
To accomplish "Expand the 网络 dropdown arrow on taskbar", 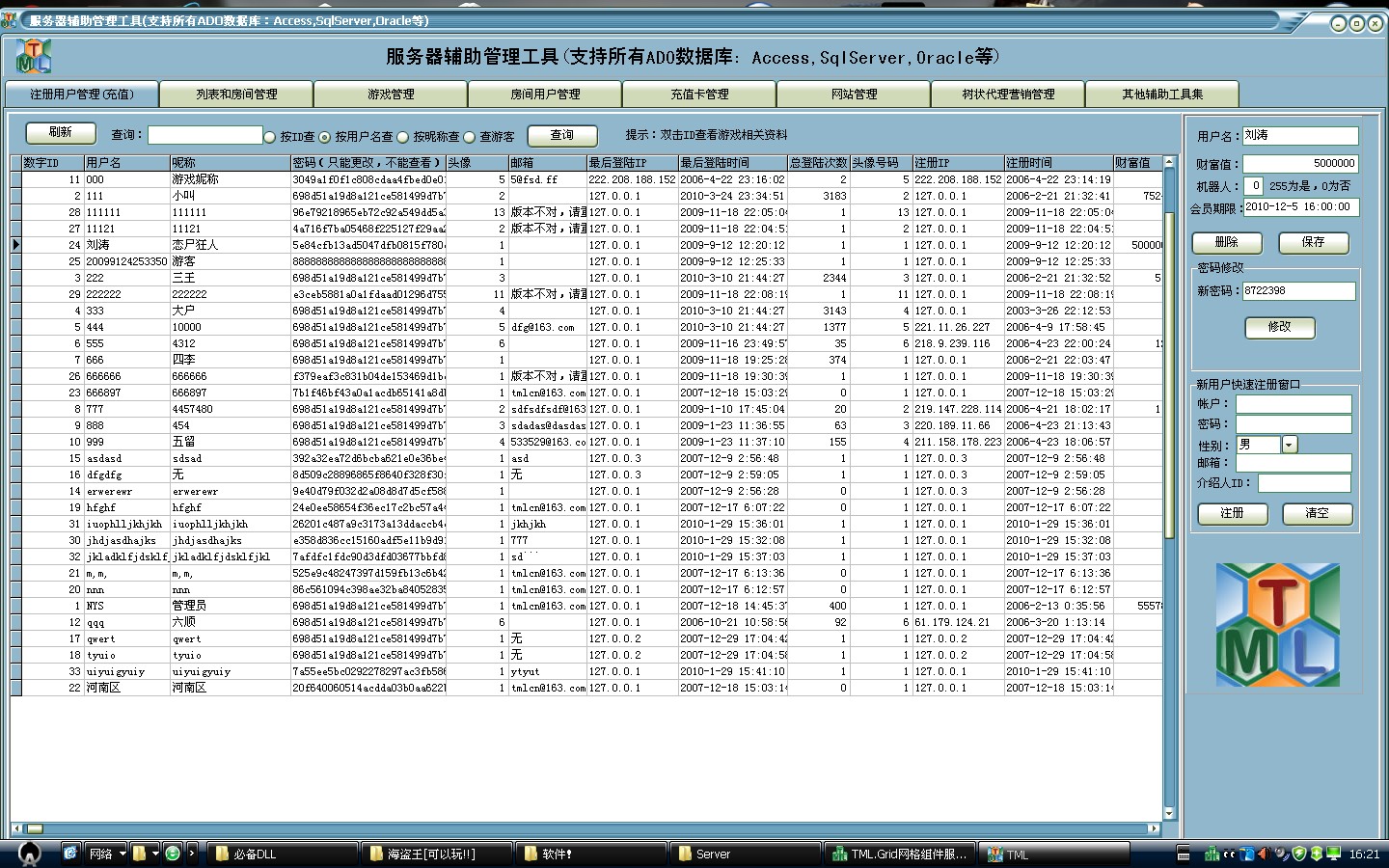I will pyautogui.click(x=123, y=854).
